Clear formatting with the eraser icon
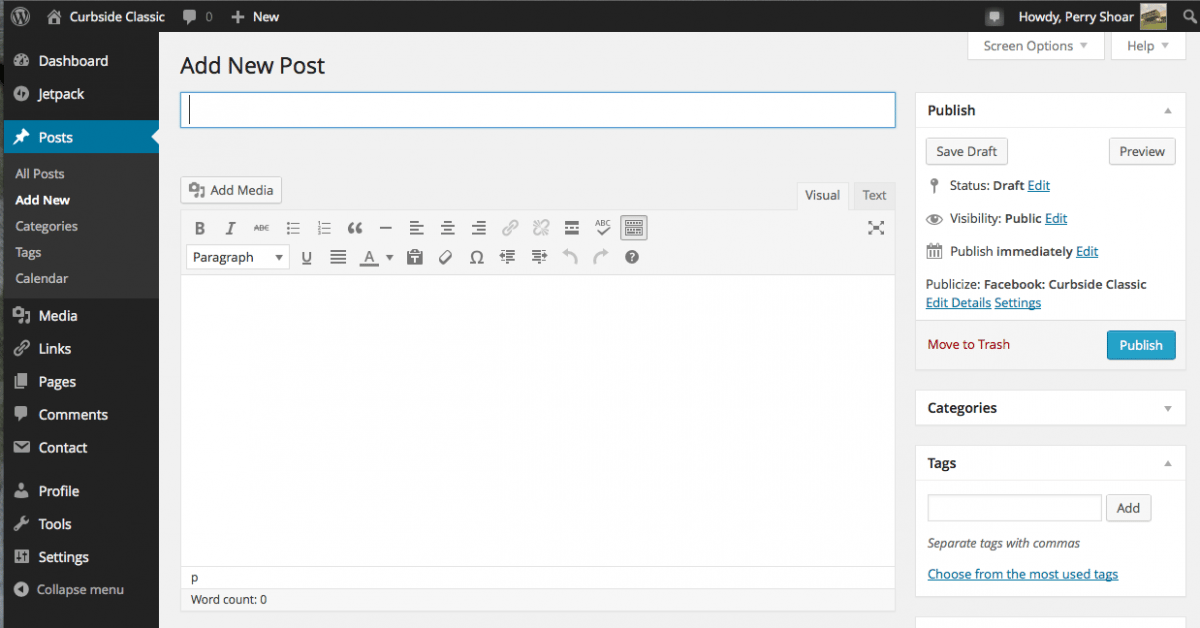The height and width of the screenshot is (628, 1200). click(x=445, y=257)
